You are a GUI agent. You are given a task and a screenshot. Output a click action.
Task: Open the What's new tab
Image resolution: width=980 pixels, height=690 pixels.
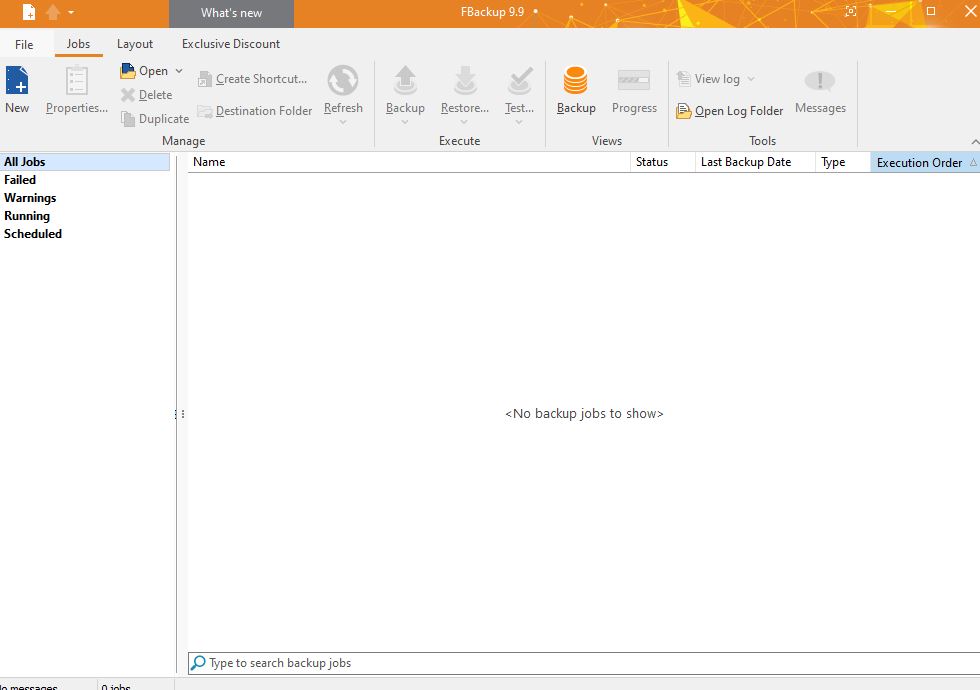click(x=231, y=13)
